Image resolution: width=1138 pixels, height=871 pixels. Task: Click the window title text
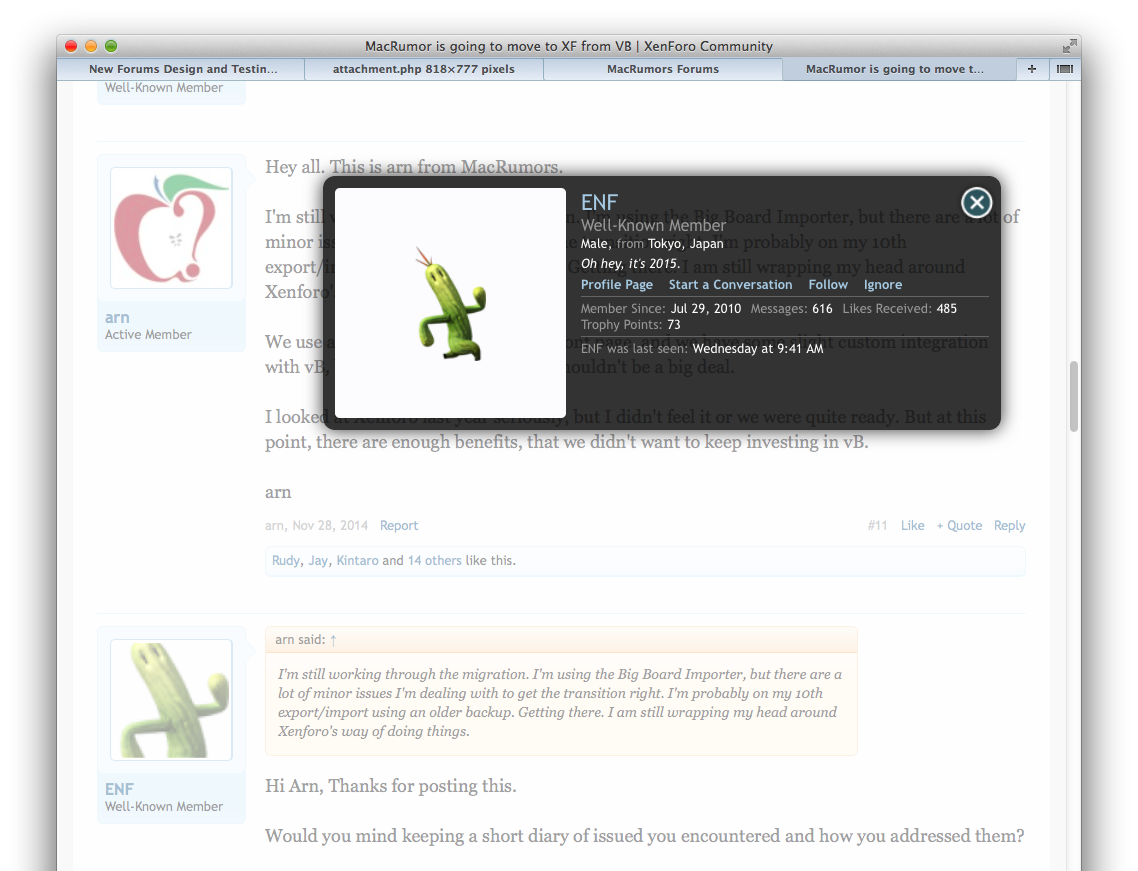click(x=569, y=46)
